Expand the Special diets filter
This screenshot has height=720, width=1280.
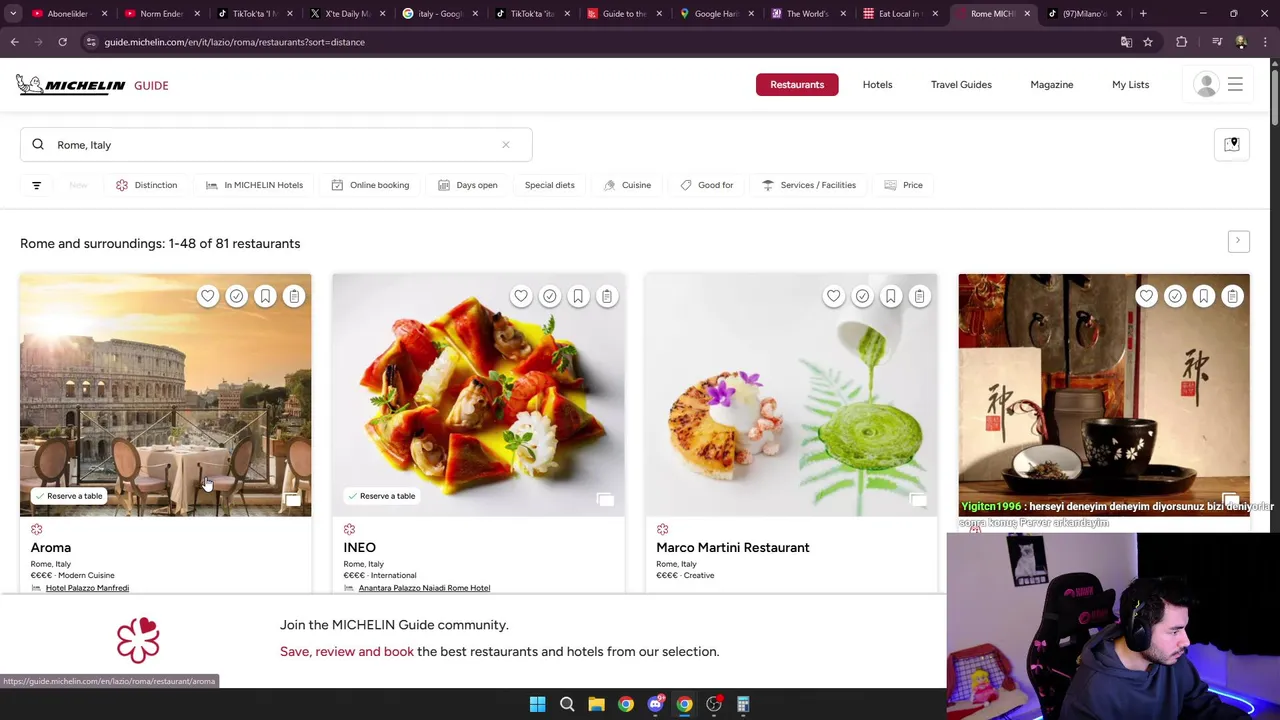click(x=550, y=185)
